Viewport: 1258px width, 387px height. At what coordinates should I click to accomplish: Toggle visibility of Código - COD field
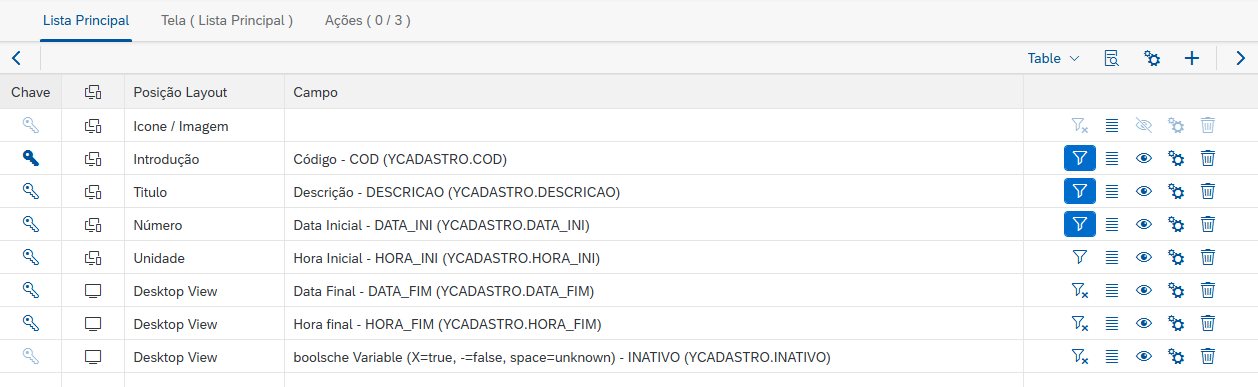(x=1144, y=158)
